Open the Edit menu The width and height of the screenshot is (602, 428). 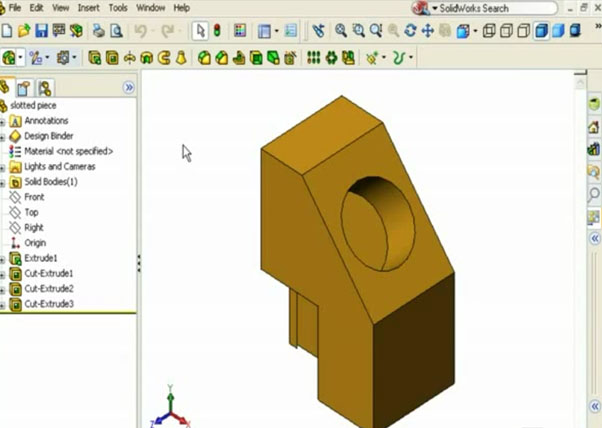(x=36, y=8)
